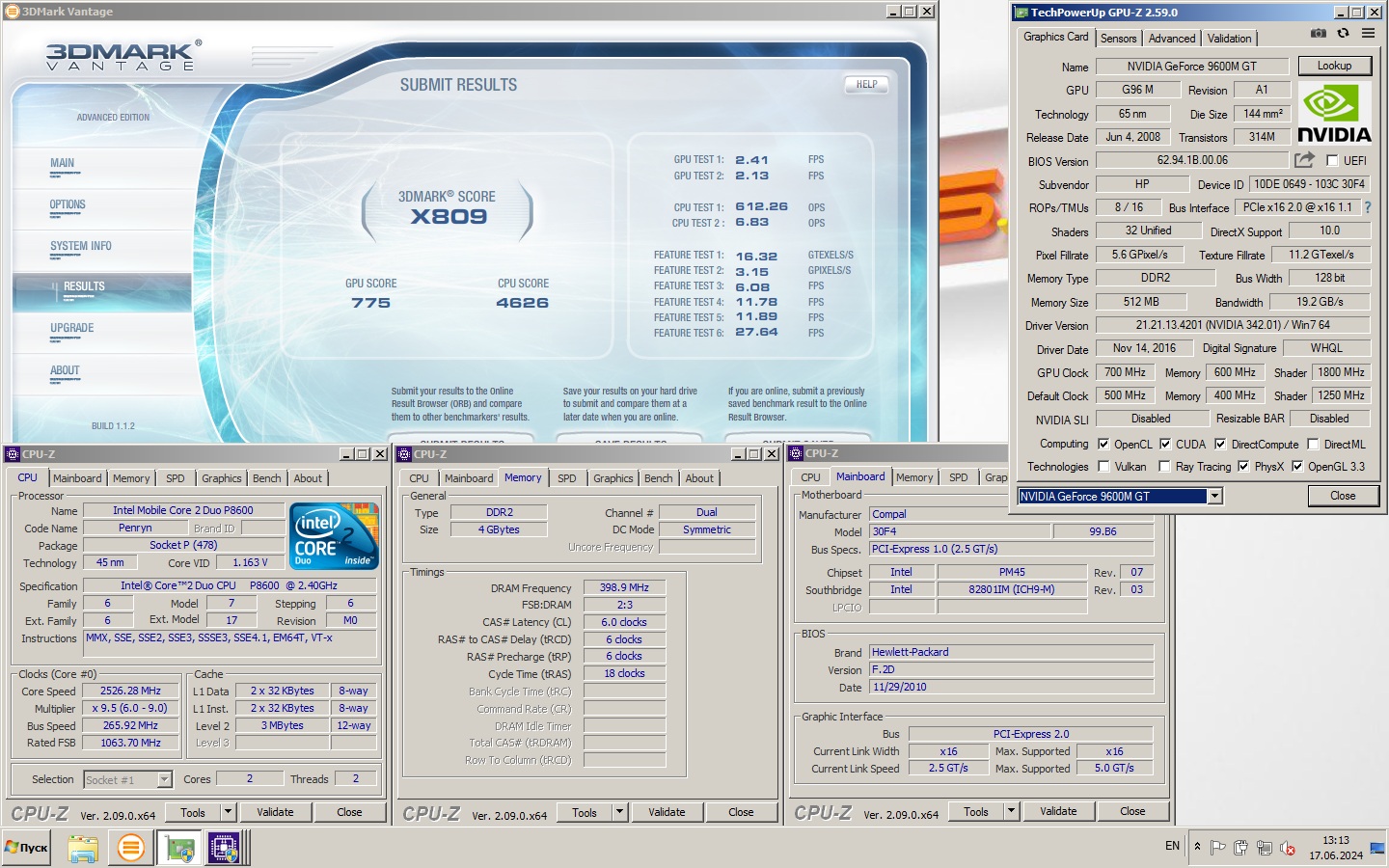1389x868 pixels.
Task: Click the GPU-Z taskbar icon
Action: click(x=179, y=848)
